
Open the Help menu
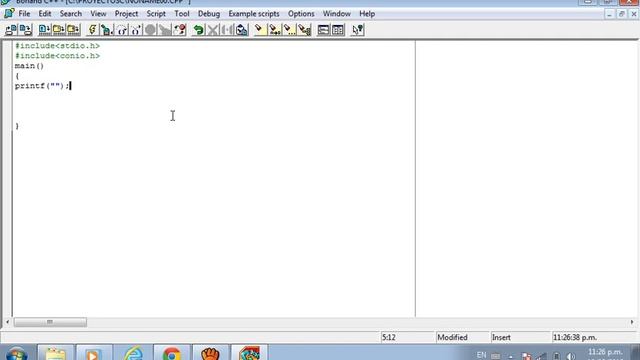367,13
